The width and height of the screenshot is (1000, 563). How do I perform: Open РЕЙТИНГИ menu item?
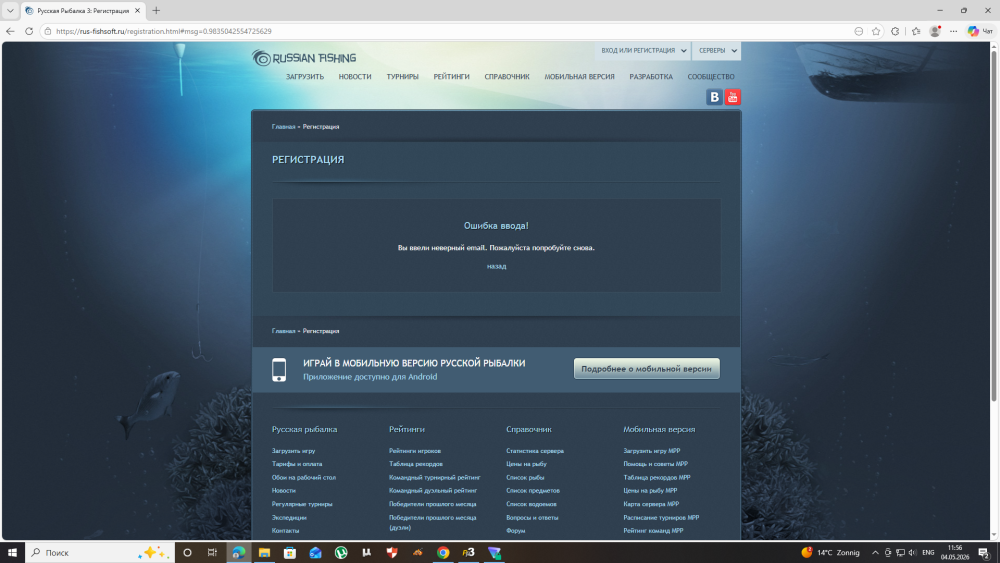452,77
